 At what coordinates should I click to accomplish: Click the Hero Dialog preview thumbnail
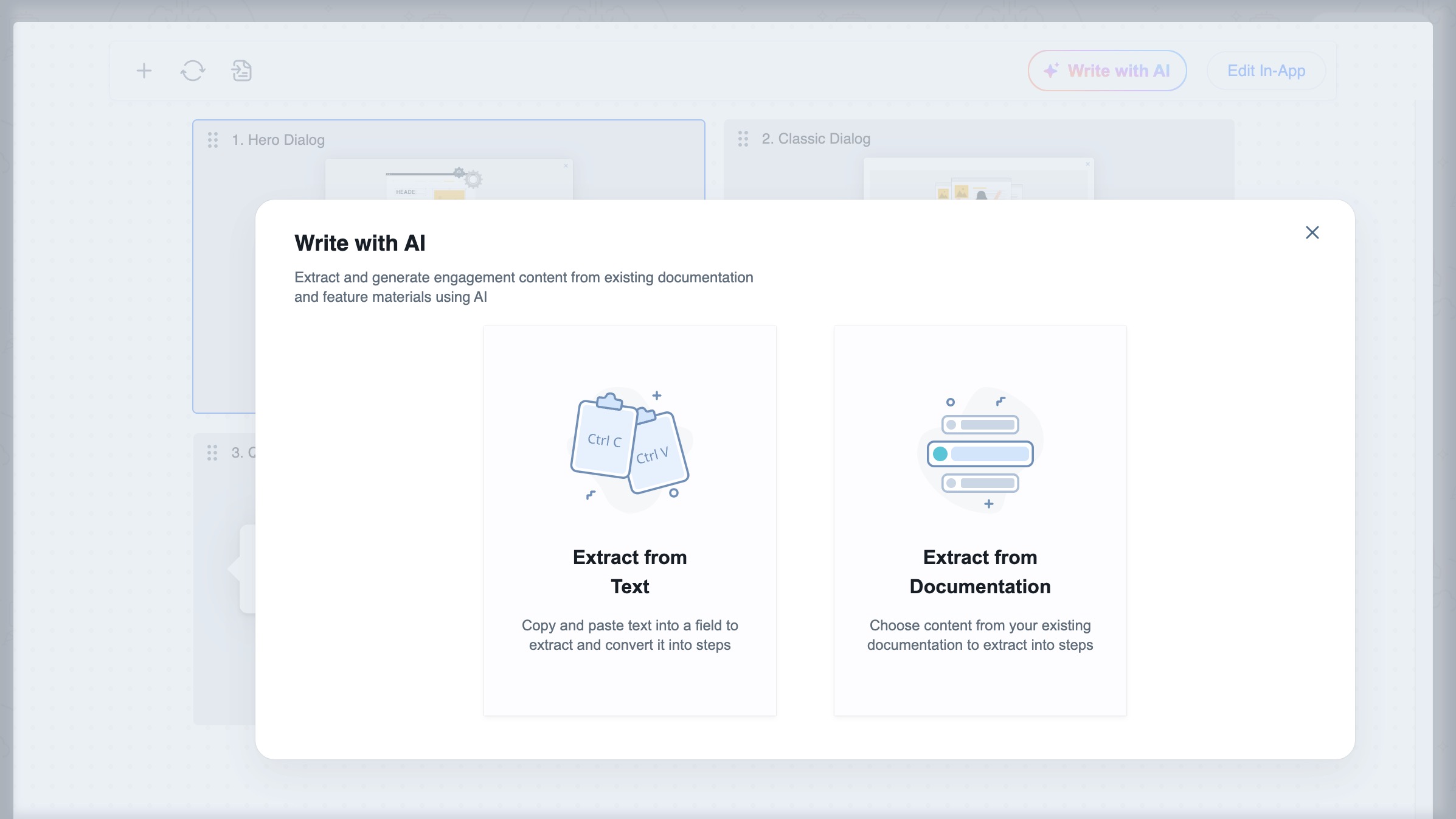click(449, 183)
